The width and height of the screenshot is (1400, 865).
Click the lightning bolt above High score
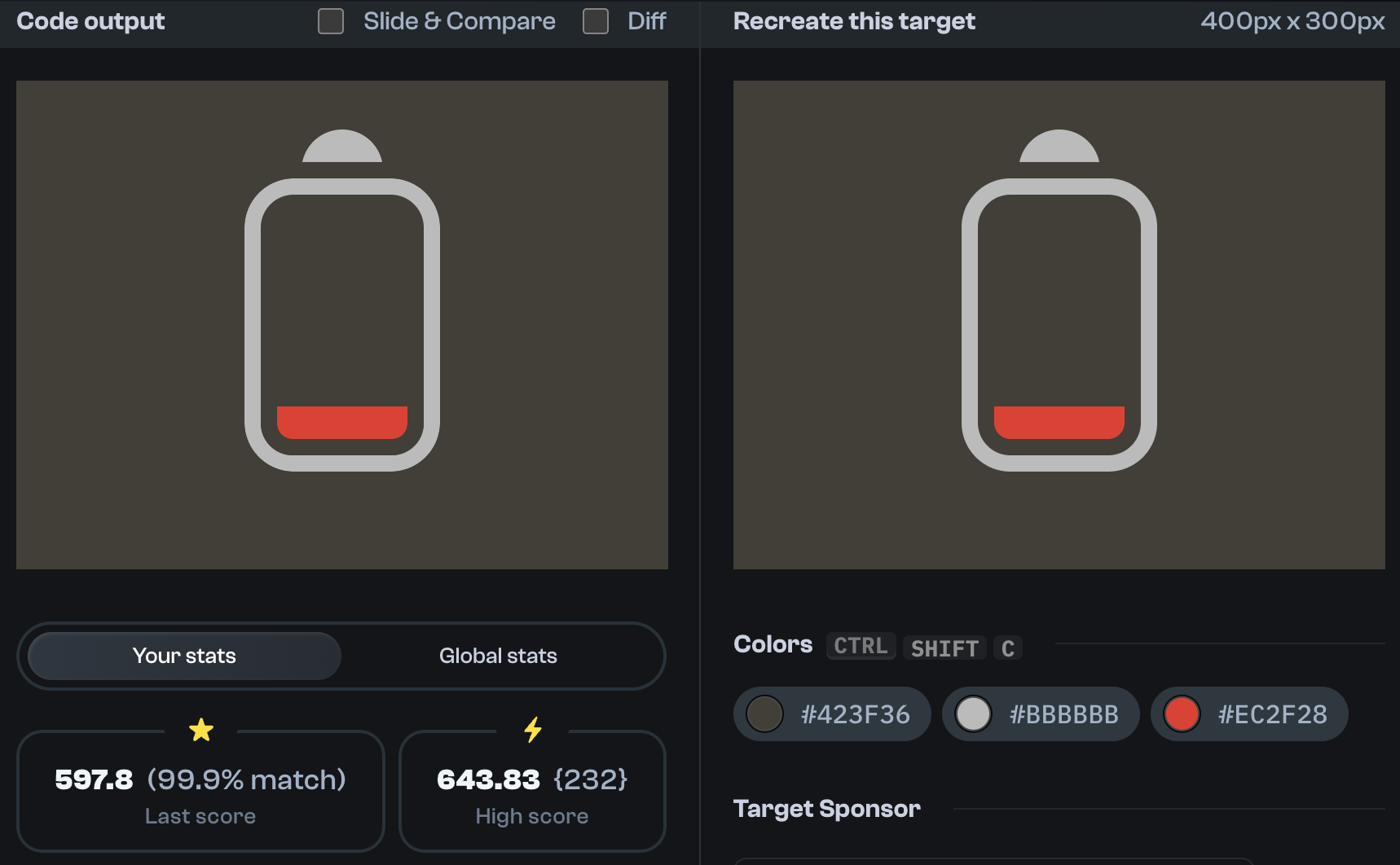pyautogui.click(x=532, y=729)
